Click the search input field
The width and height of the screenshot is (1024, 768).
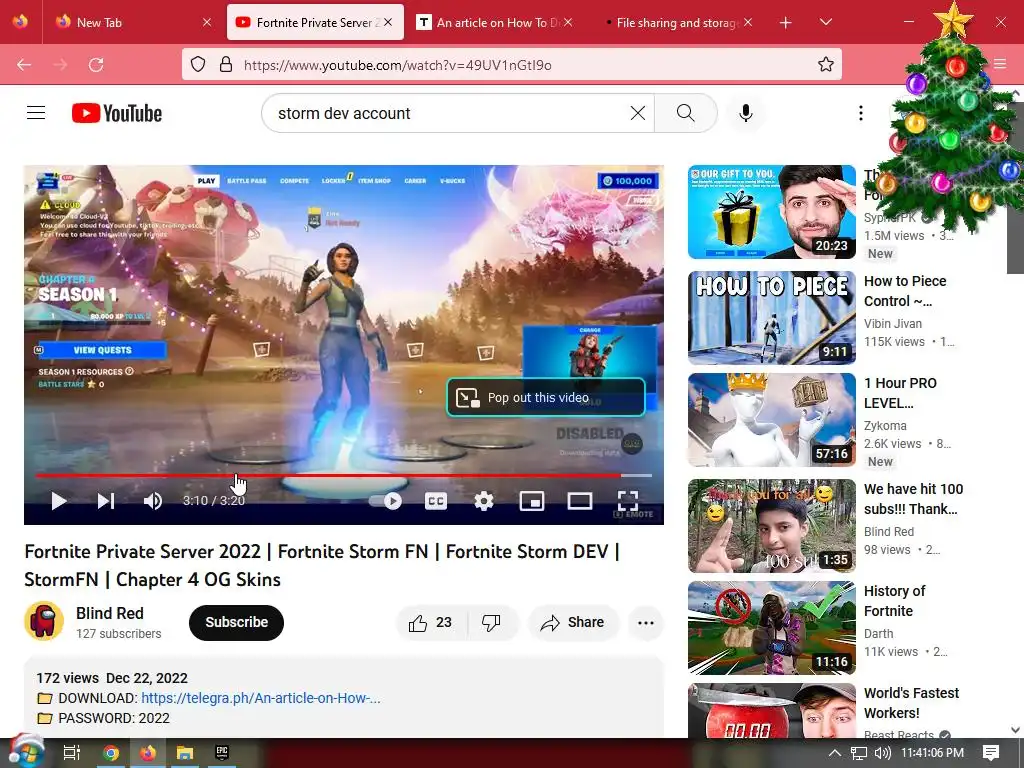(x=451, y=113)
